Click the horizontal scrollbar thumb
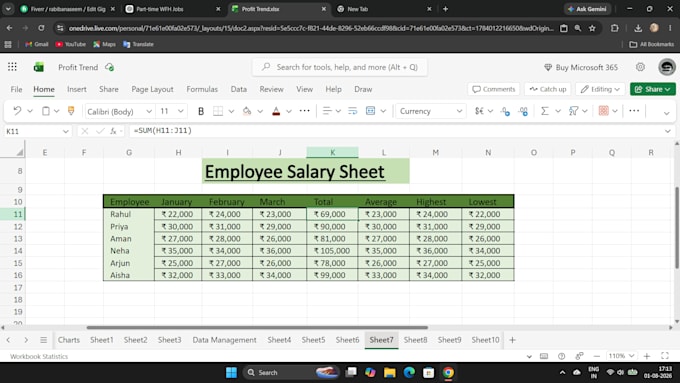Image resolution: width=680 pixels, height=383 pixels. coord(257,327)
